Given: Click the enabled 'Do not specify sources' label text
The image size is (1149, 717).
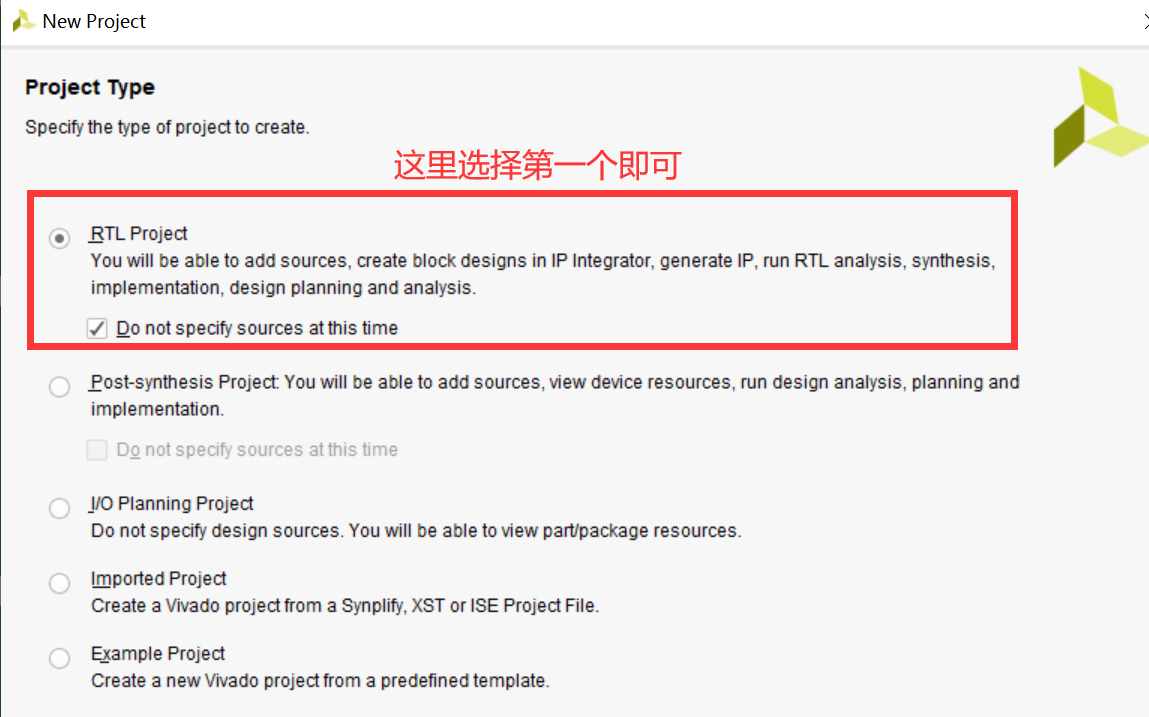Looking at the screenshot, I should point(257,328).
